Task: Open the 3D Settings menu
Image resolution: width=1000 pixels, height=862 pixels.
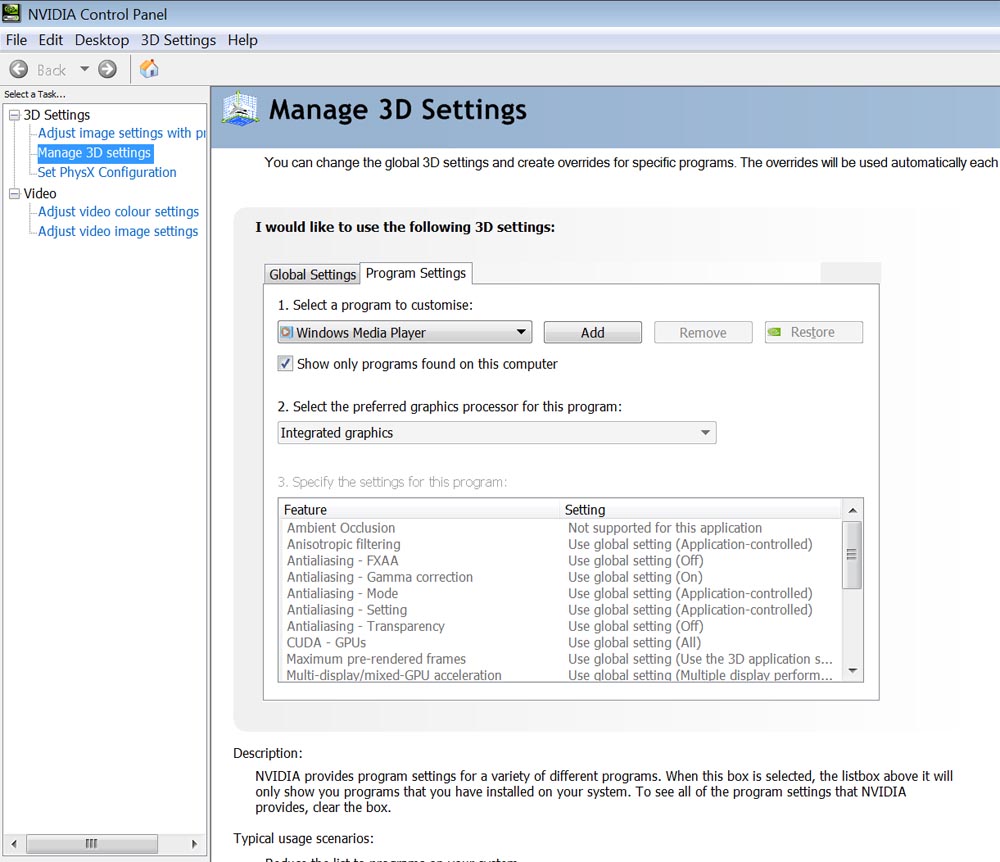Action: pyautogui.click(x=178, y=40)
